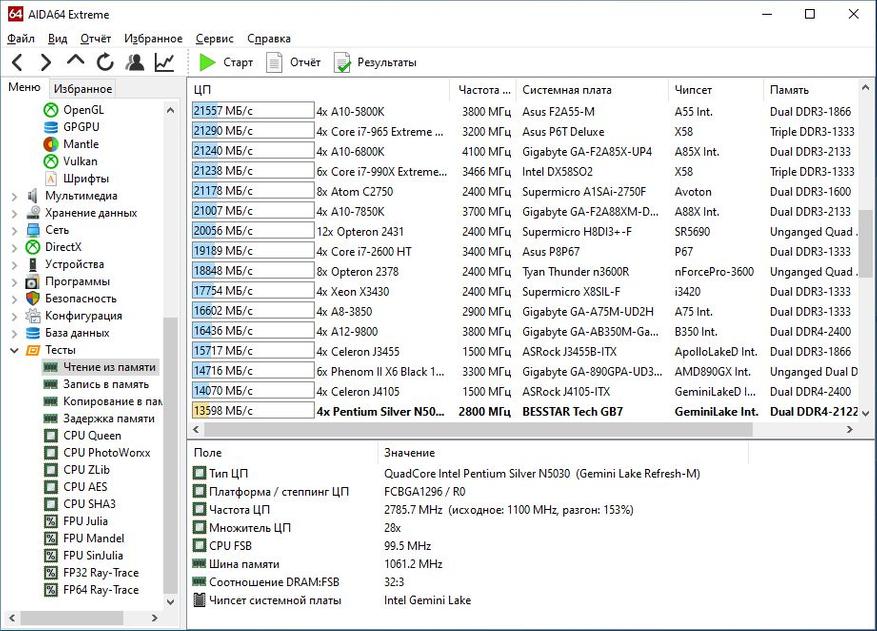Select the CPU AES benchmark
The width and height of the screenshot is (877, 631).
[85, 487]
